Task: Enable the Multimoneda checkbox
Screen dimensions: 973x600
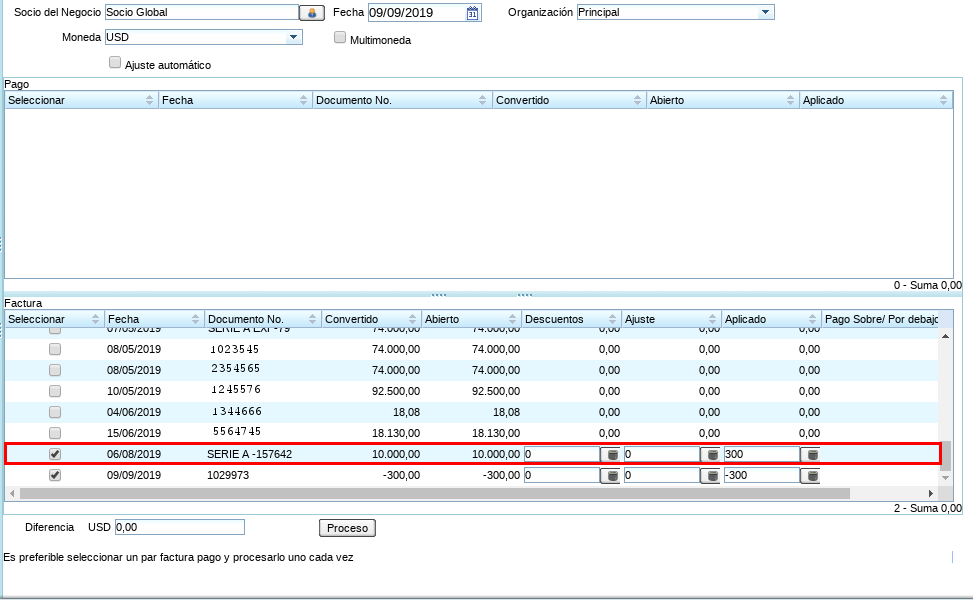Action: pos(340,38)
